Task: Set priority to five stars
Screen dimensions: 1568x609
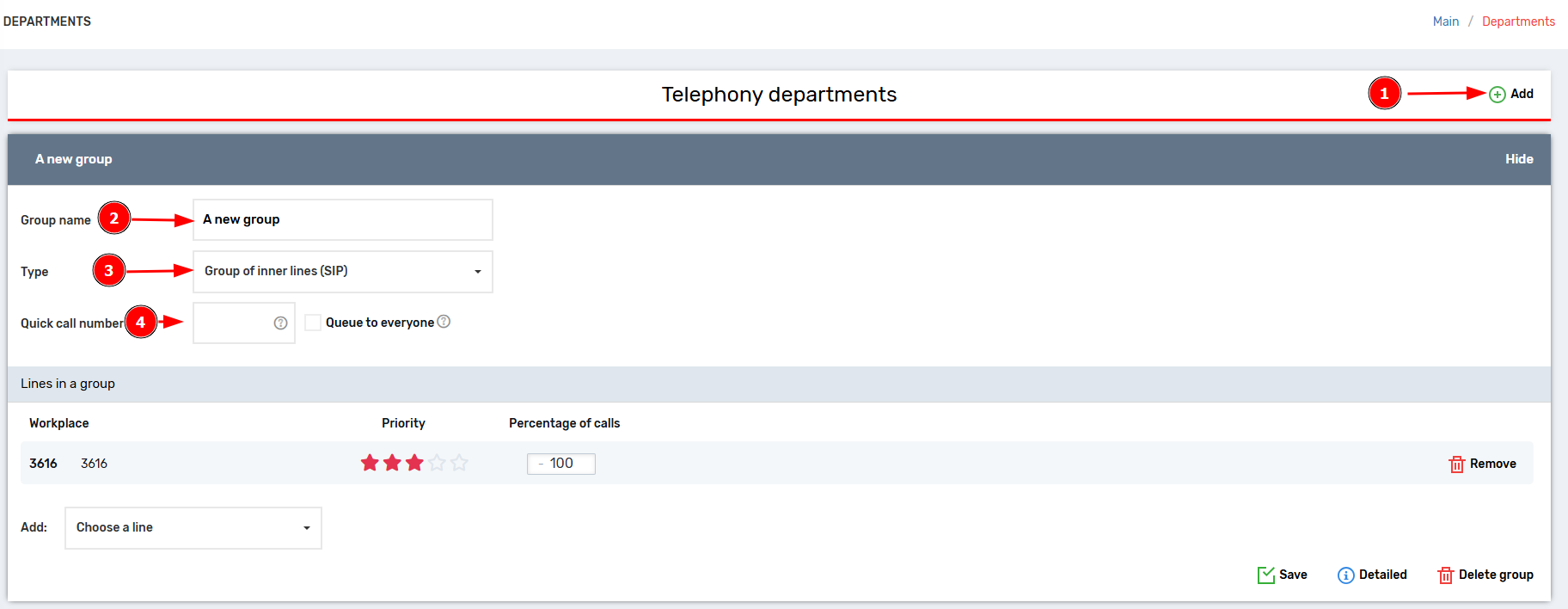Action: click(459, 464)
